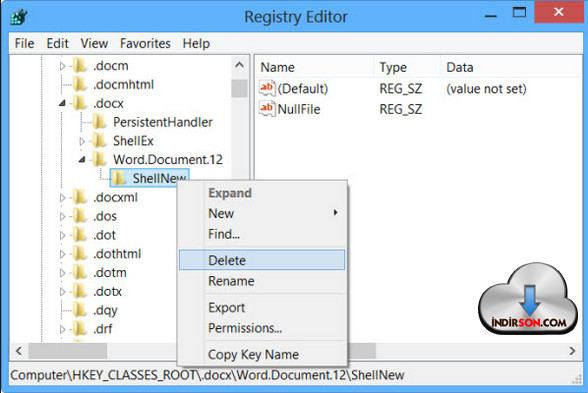Click the ShellNew folder icon
The image size is (588, 393).
click(x=119, y=178)
